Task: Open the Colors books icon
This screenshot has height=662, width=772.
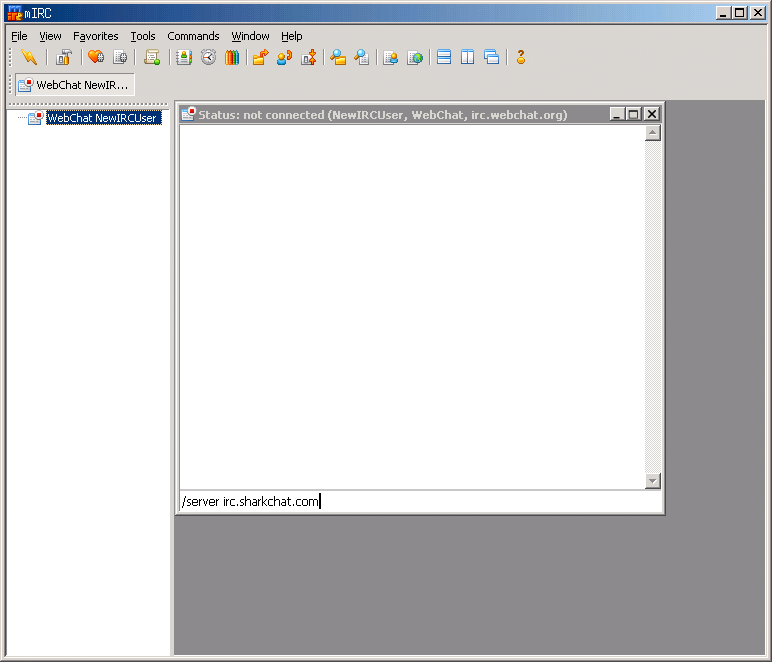Action: tap(232, 57)
